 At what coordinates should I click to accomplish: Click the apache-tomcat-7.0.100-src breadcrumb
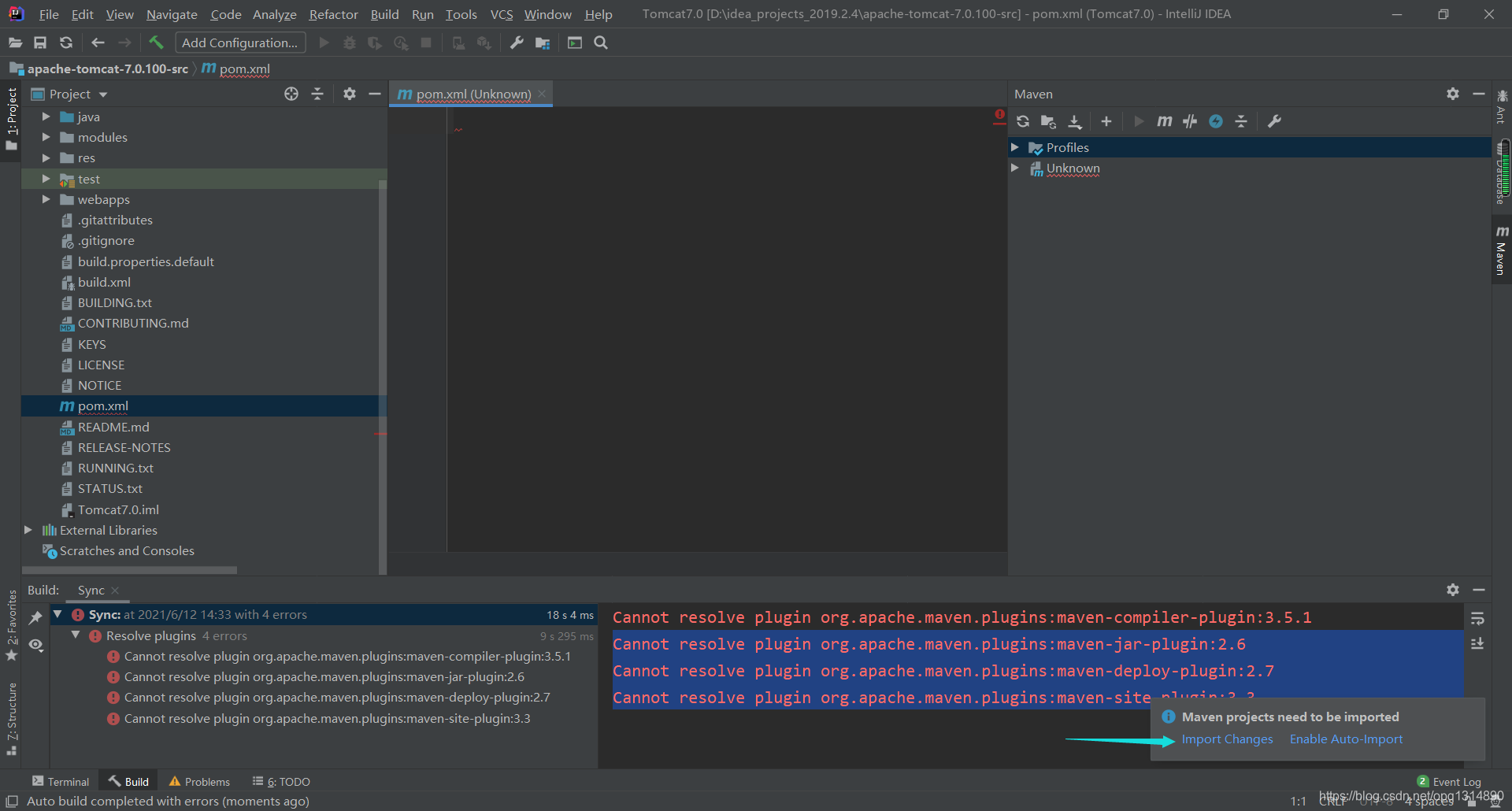click(x=107, y=69)
